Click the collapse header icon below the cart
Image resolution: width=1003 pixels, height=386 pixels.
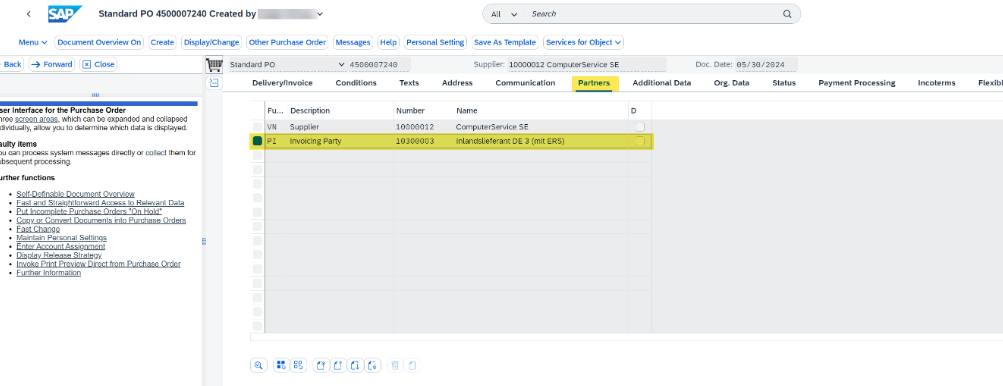(214, 83)
